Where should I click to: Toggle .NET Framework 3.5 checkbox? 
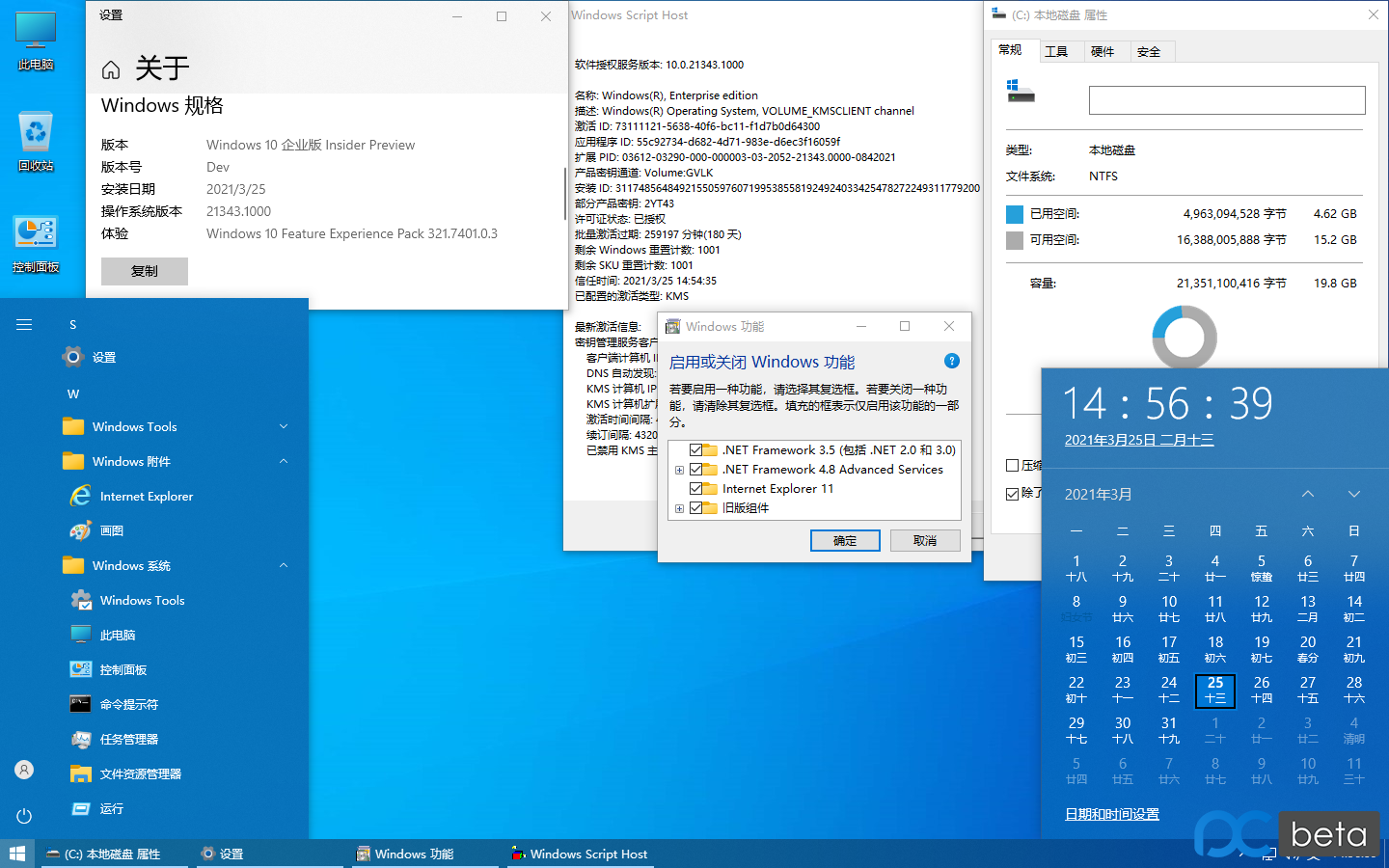click(695, 449)
